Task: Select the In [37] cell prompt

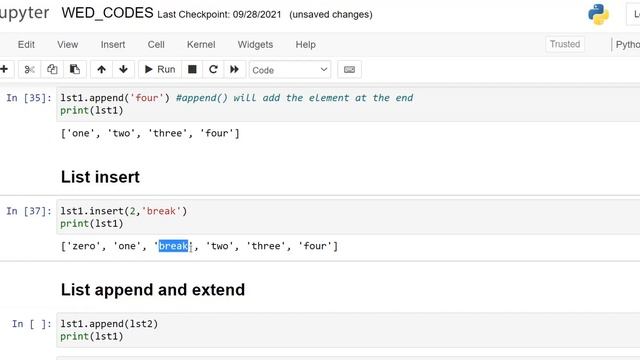Action: (29, 211)
